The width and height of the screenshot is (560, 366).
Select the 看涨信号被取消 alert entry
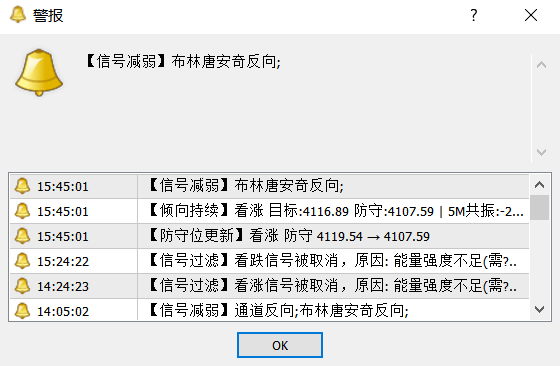point(333,286)
